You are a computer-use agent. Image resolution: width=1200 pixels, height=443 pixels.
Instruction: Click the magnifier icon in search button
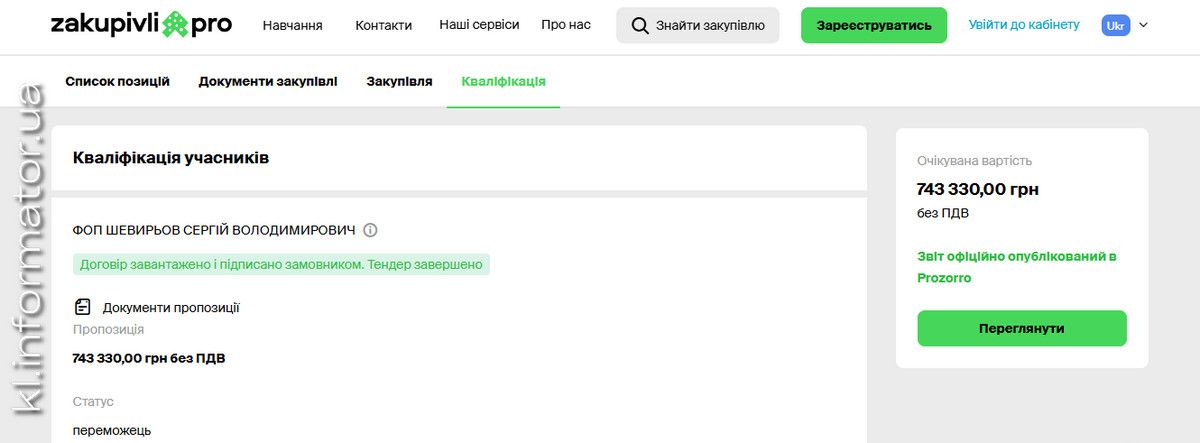640,25
